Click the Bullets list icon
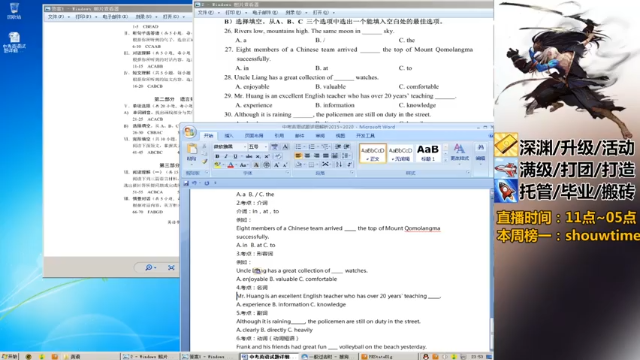The height and width of the screenshot is (360, 640). pyautogui.click(x=299, y=147)
